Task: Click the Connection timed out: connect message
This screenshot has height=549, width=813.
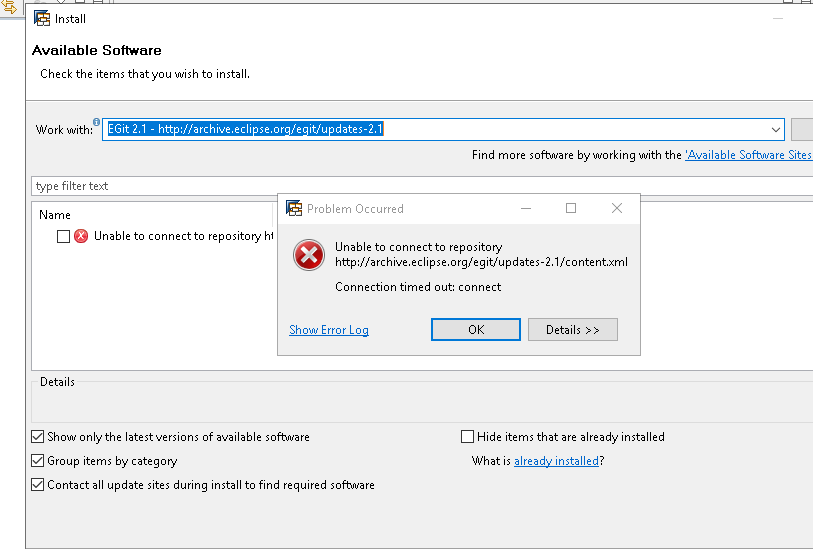Action: click(x=418, y=287)
